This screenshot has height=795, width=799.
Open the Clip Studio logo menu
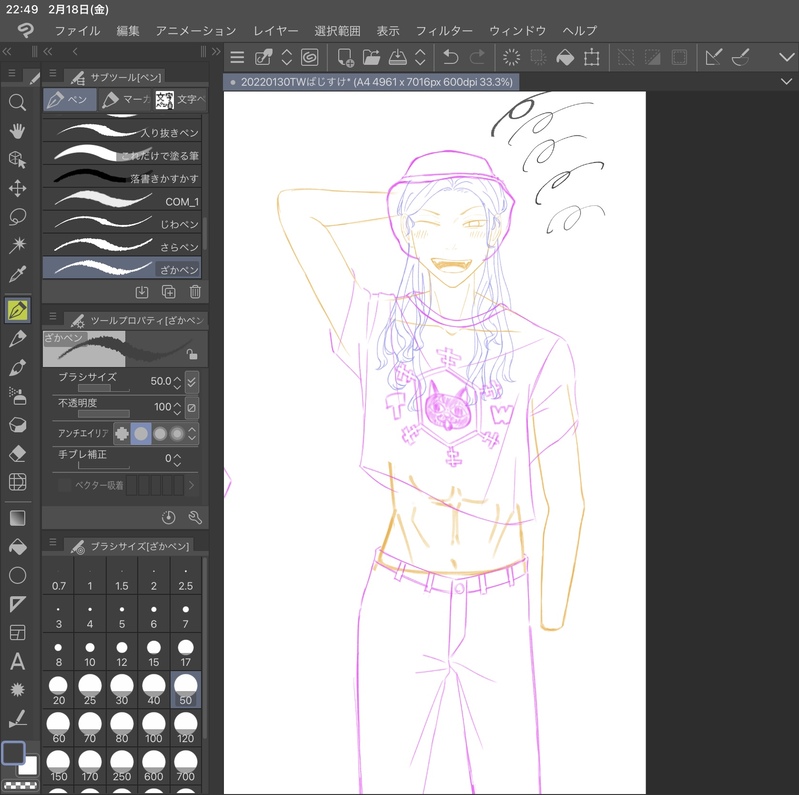(x=25, y=31)
